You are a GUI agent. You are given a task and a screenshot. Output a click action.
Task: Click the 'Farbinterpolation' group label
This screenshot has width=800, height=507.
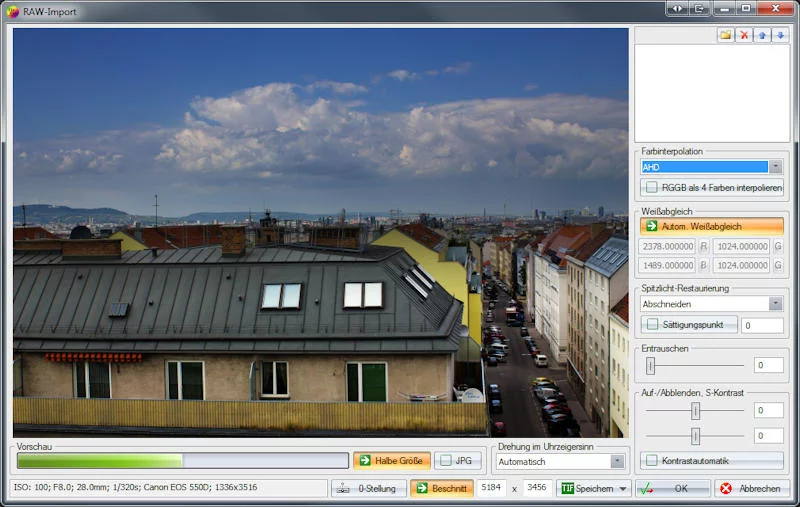(672, 151)
